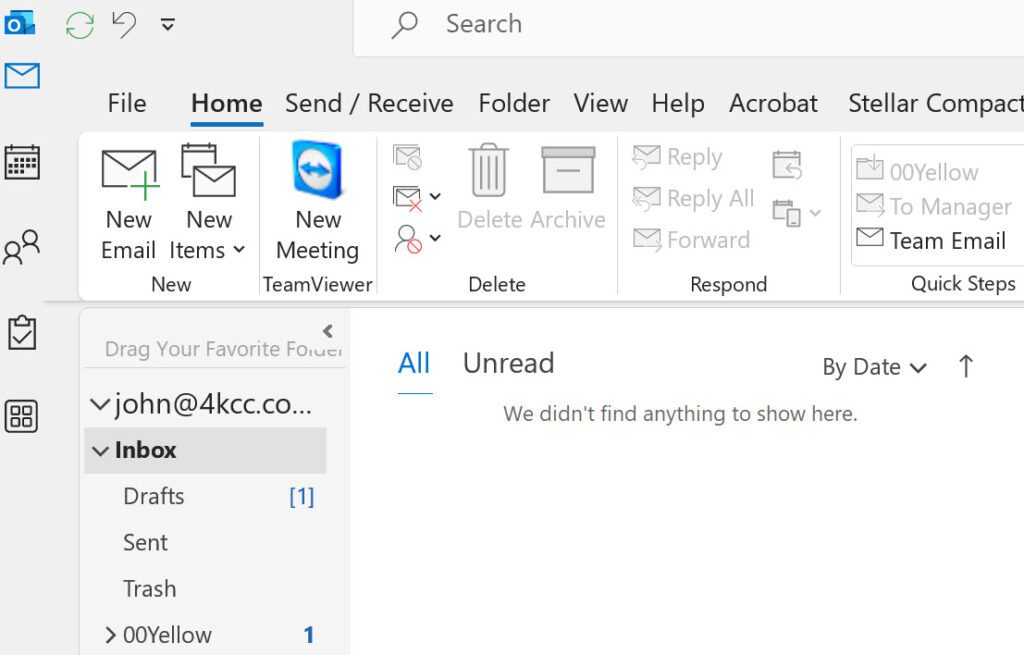Open the Tasks clipboard icon
Screen dimensions: 1024x655
[x=22, y=333]
